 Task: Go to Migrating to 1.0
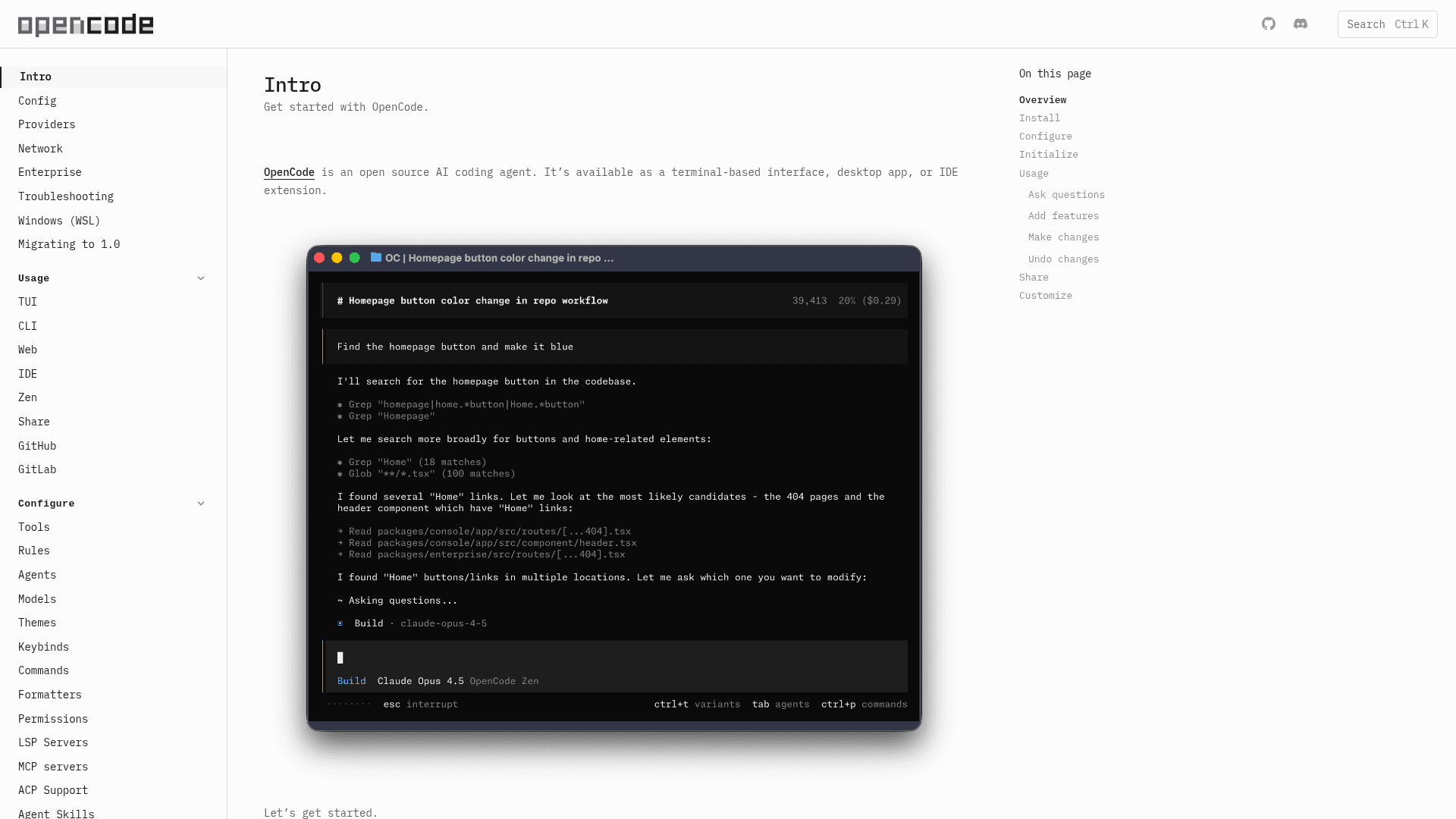click(x=69, y=244)
